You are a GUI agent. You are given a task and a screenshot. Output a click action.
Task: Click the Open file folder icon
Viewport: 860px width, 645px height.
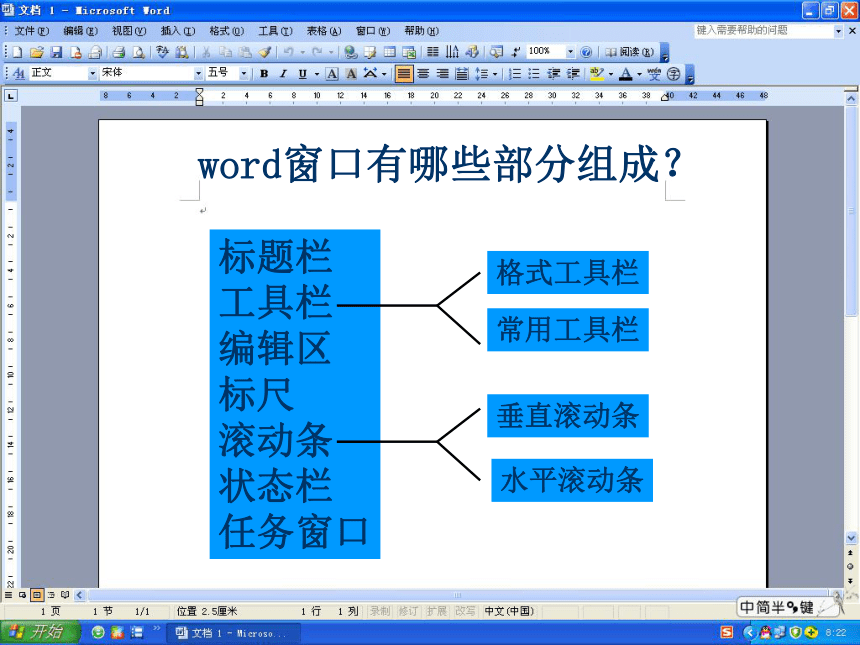click(x=37, y=52)
